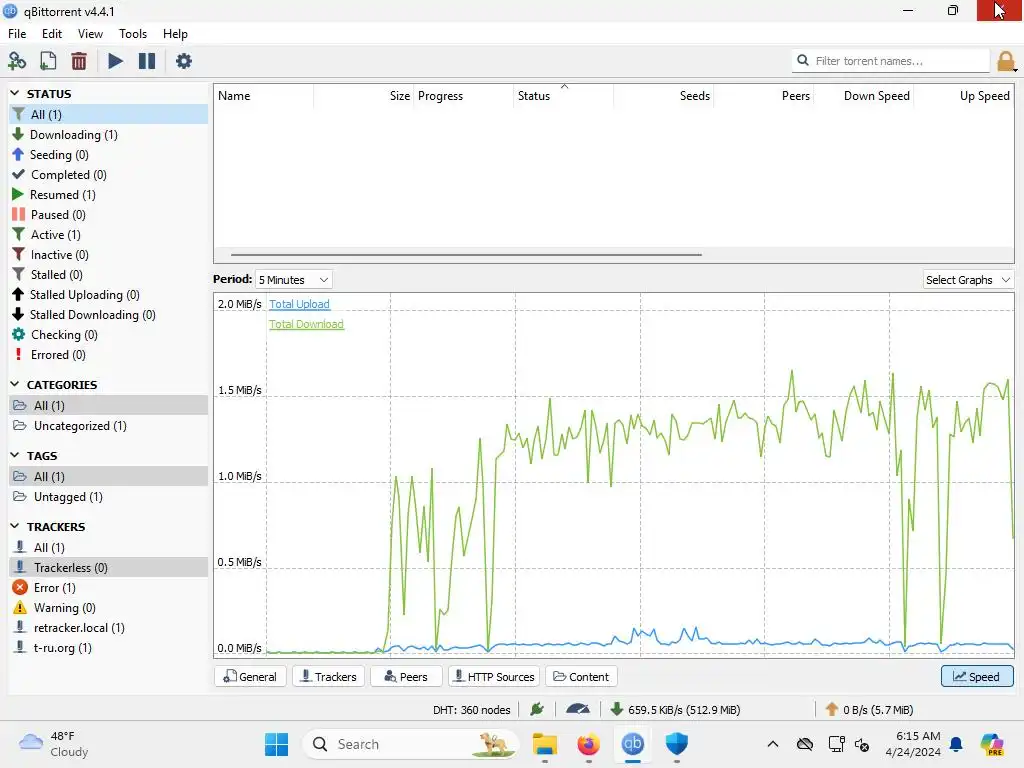Select the Resumed (1) status filter
This screenshot has width=1024, height=768.
click(108, 195)
